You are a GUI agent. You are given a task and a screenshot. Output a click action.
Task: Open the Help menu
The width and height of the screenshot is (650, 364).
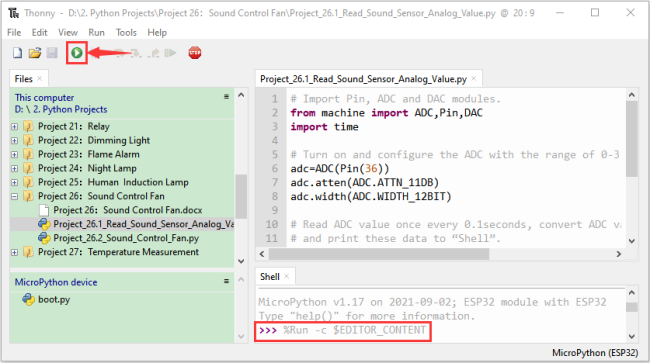[157, 32]
